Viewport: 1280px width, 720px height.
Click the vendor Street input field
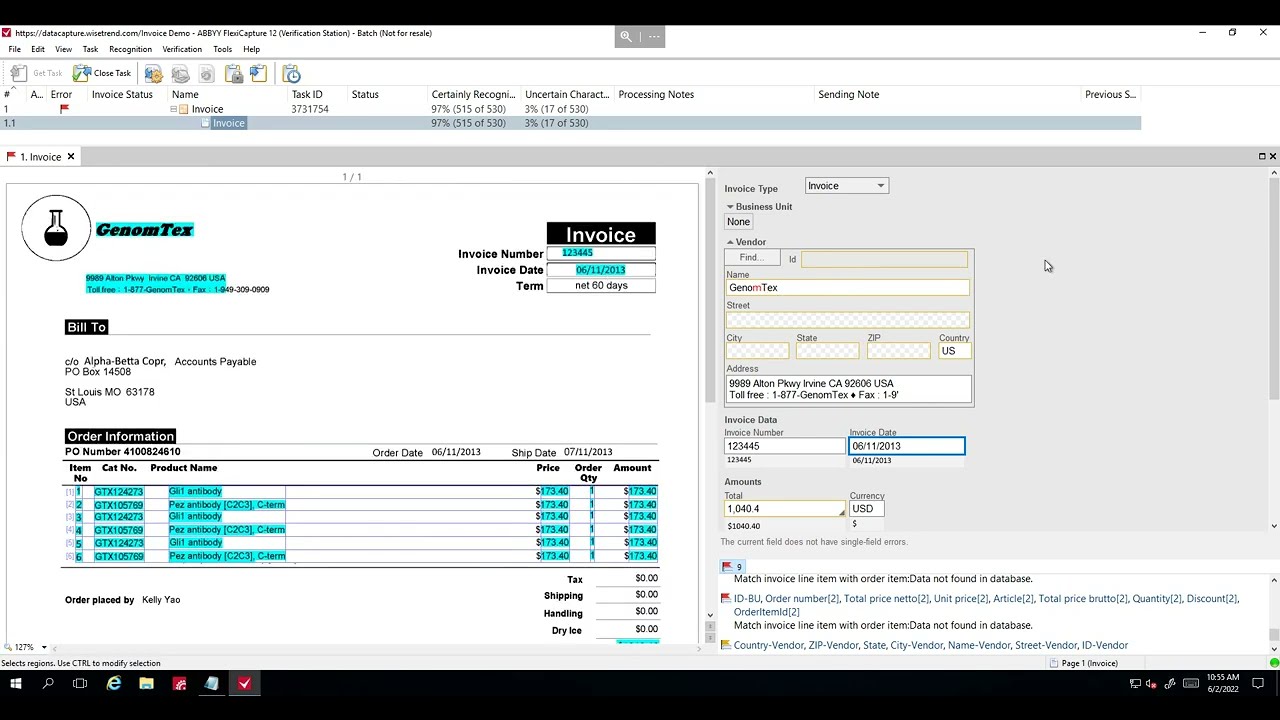click(x=848, y=320)
